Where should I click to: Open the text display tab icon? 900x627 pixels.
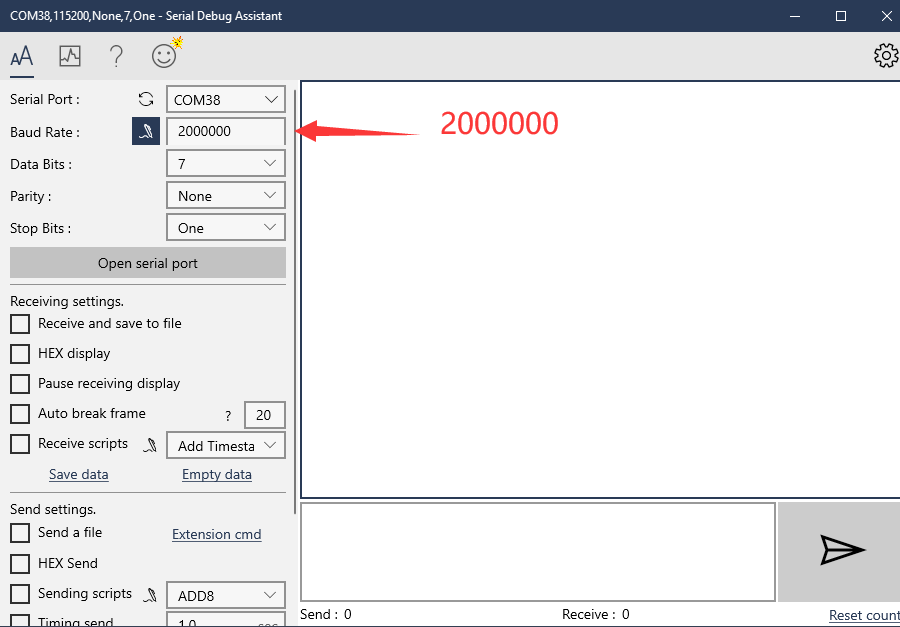22,57
